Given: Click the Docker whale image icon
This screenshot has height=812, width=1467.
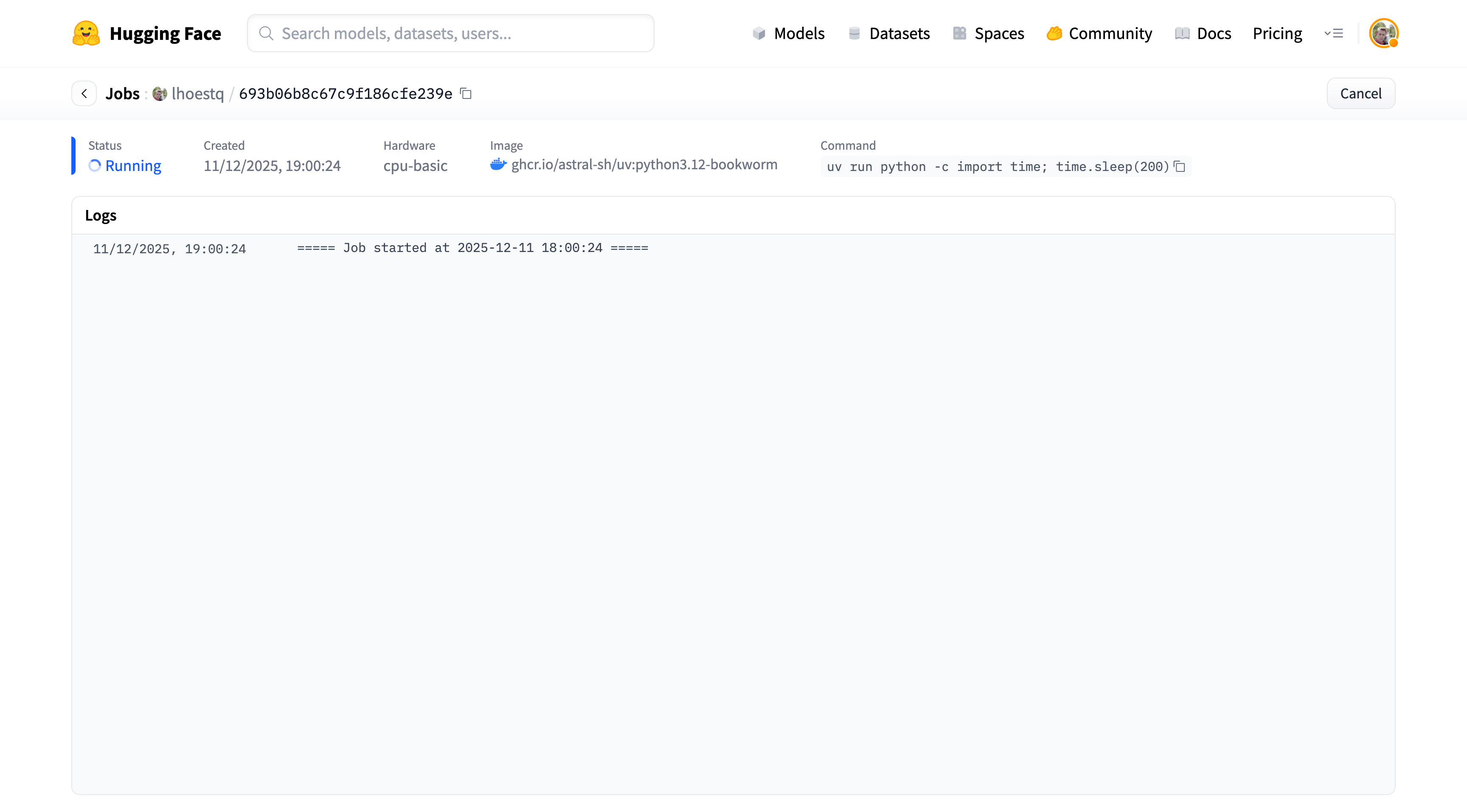Looking at the screenshot, I should [498, 165].
